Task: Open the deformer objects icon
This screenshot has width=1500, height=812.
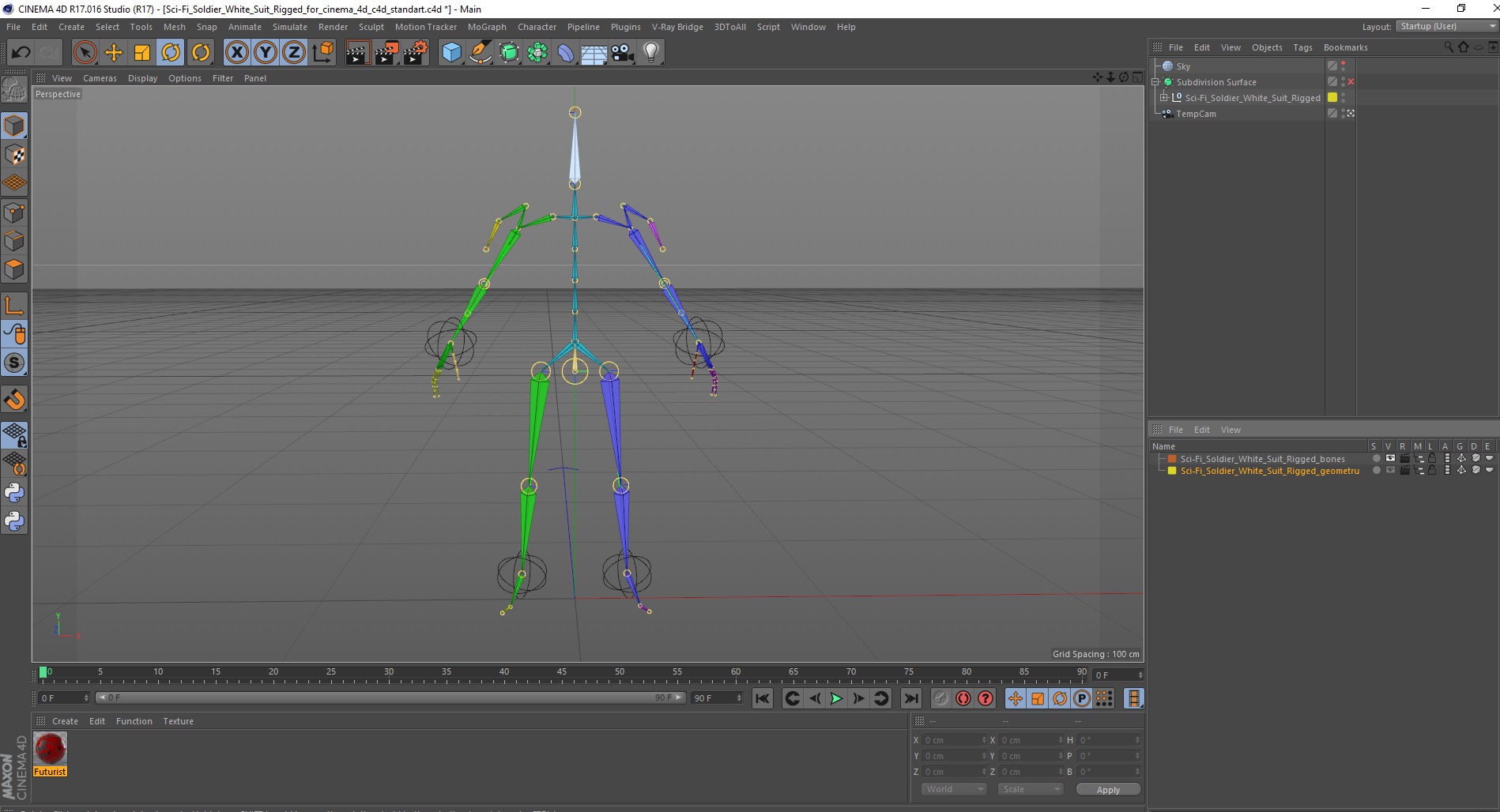Action: (566, 53)
